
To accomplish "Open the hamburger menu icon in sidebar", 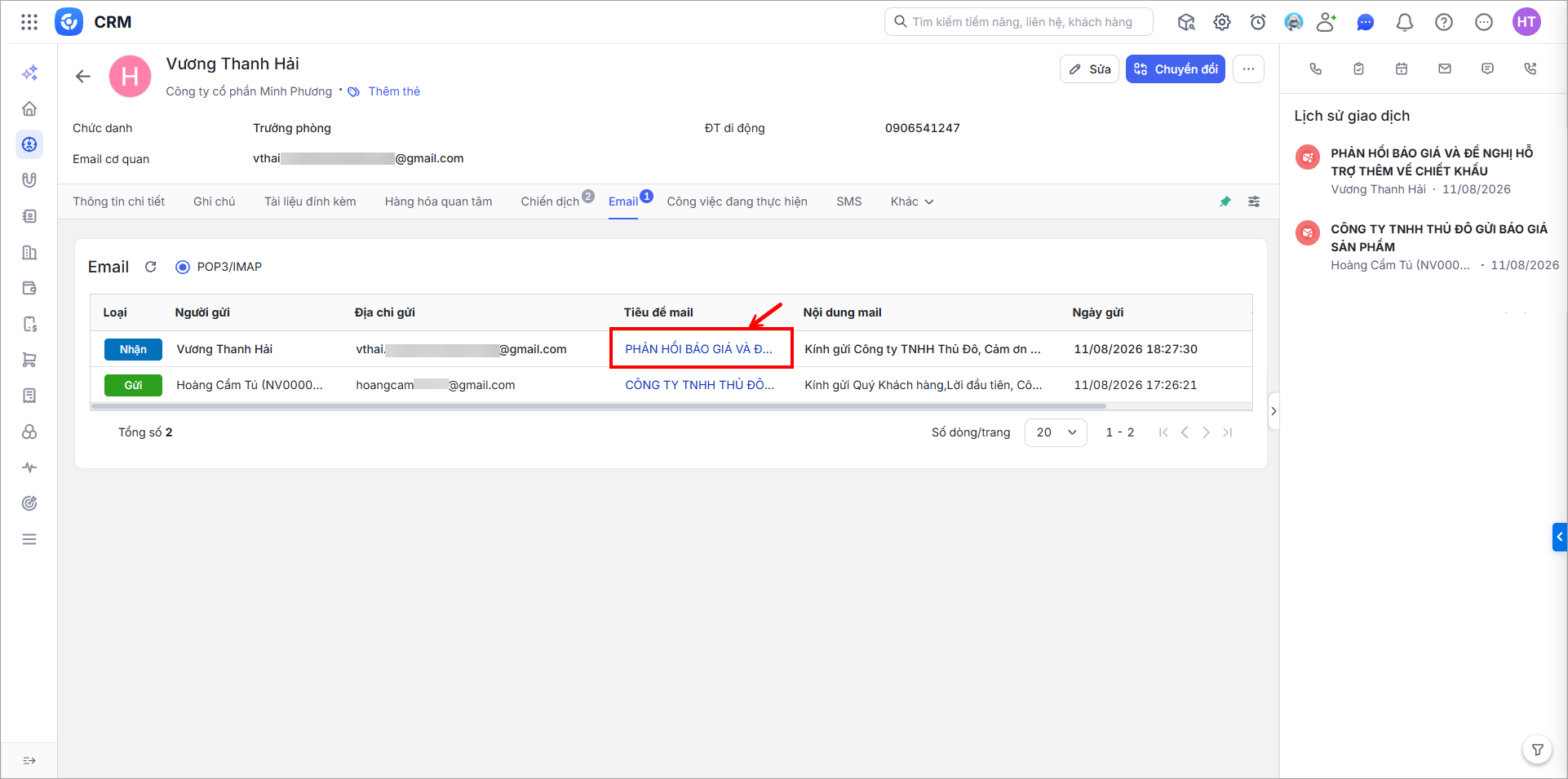I will [x=29, y=539].
